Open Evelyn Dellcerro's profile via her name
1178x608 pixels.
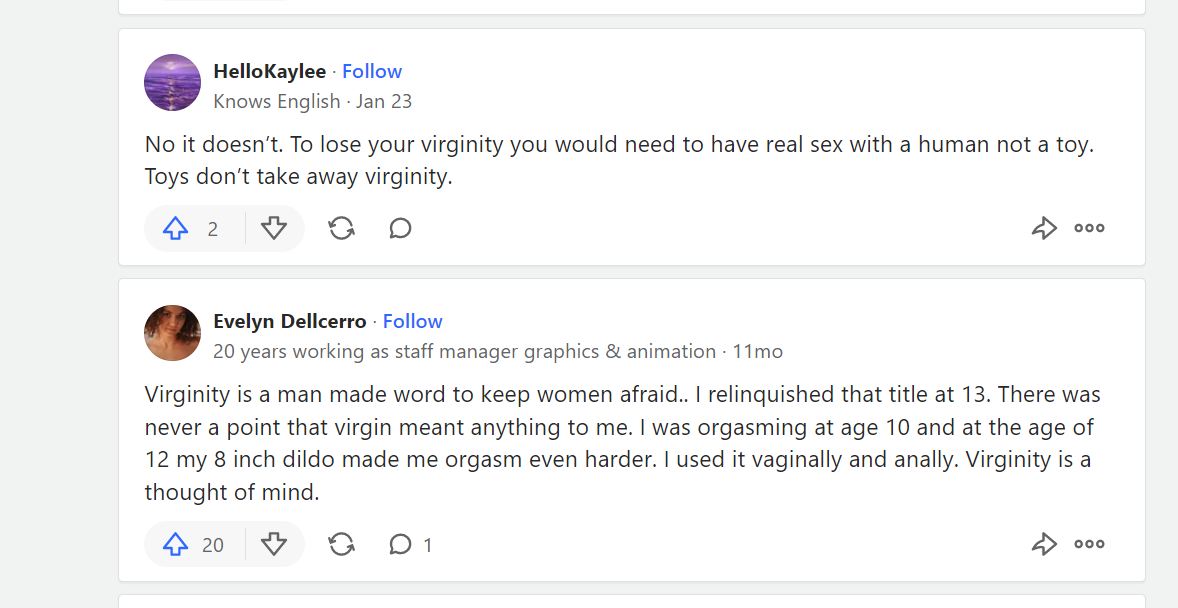290,322
